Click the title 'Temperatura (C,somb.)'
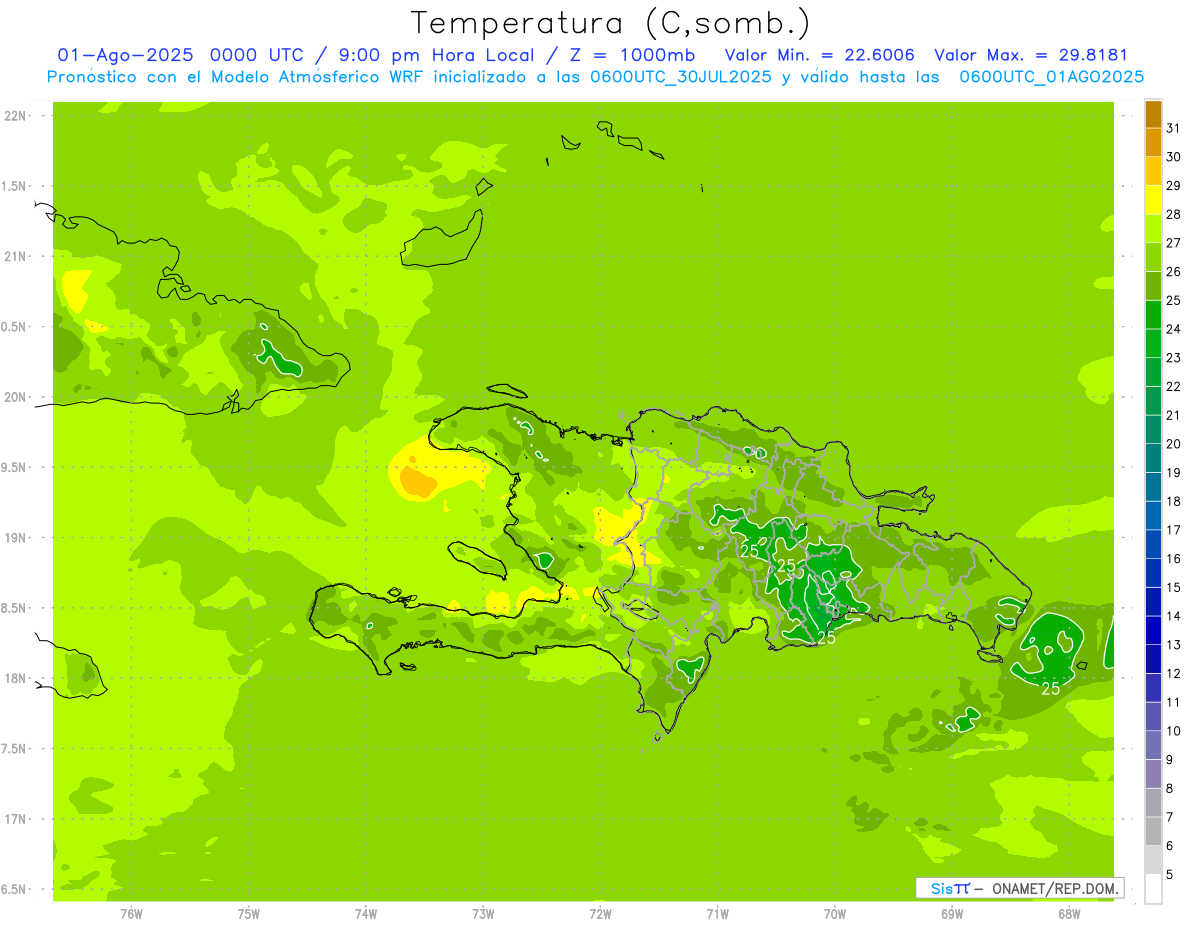The width and height of the screenshot is (1200, 927). 610,24
